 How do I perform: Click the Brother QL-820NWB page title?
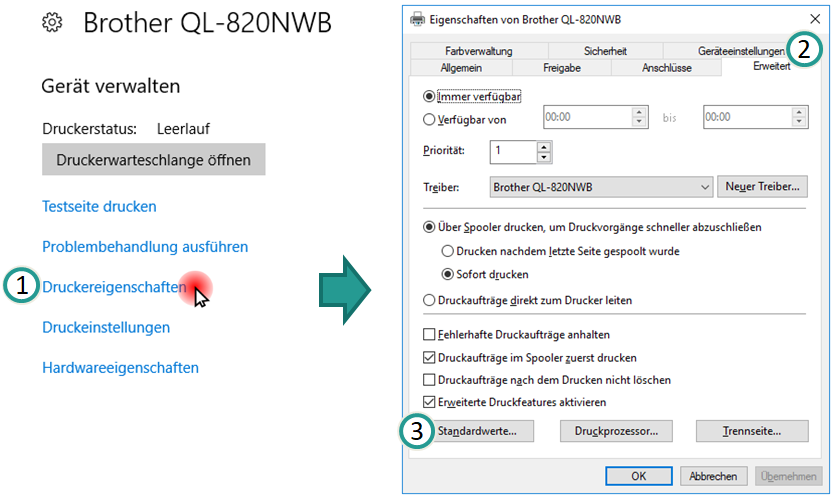tap(208, 23)
